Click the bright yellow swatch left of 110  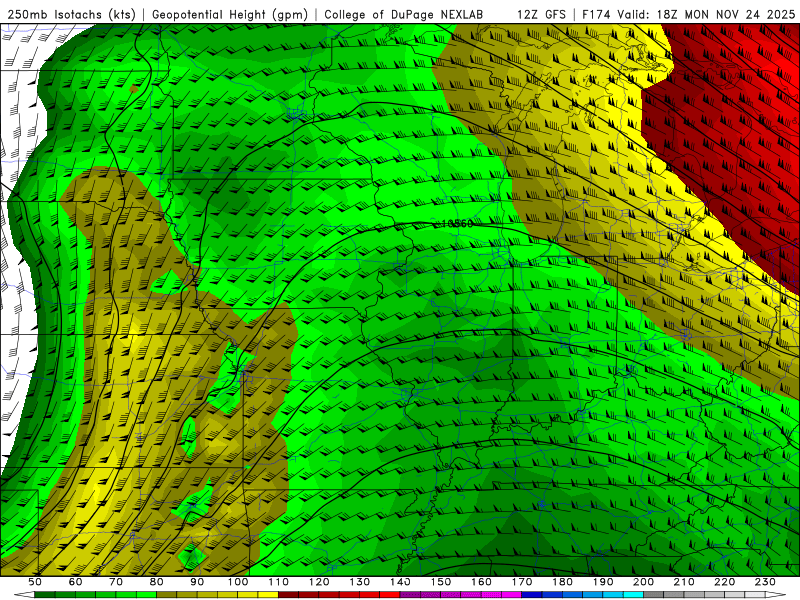[268, 594]
